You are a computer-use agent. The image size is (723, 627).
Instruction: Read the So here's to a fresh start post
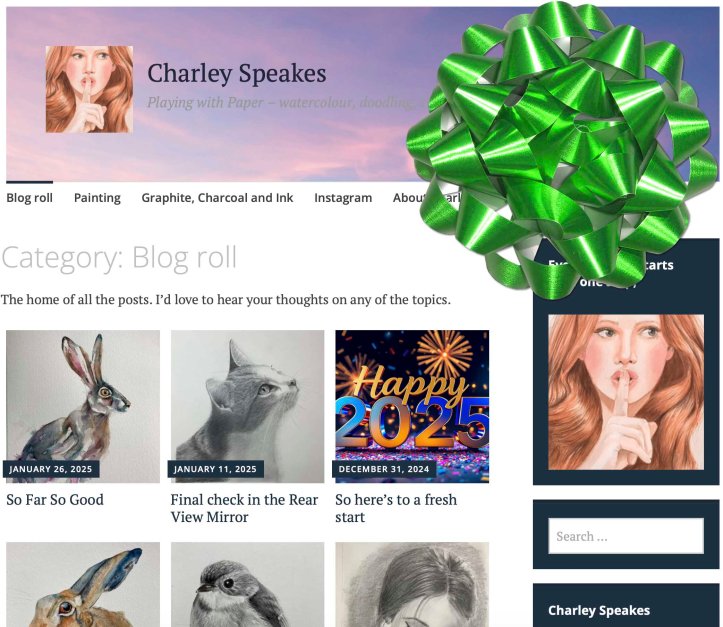coord(396,509)
